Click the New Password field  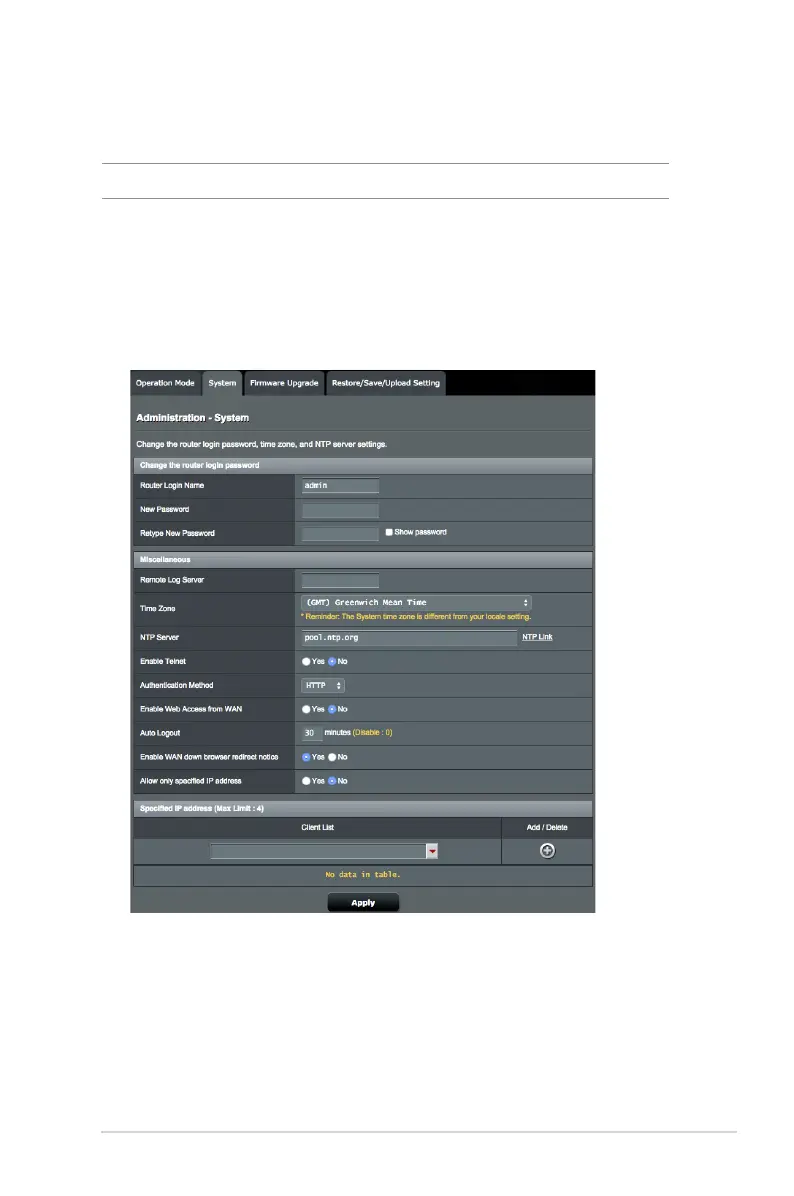[340, 510]
